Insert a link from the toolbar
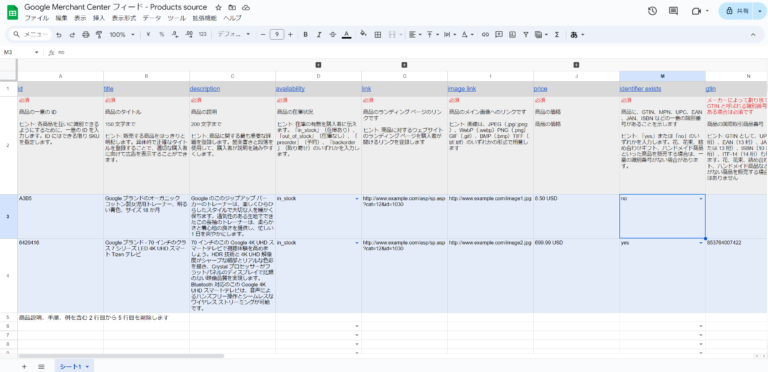Screen dimensions: 768x372 click(485, 35)
